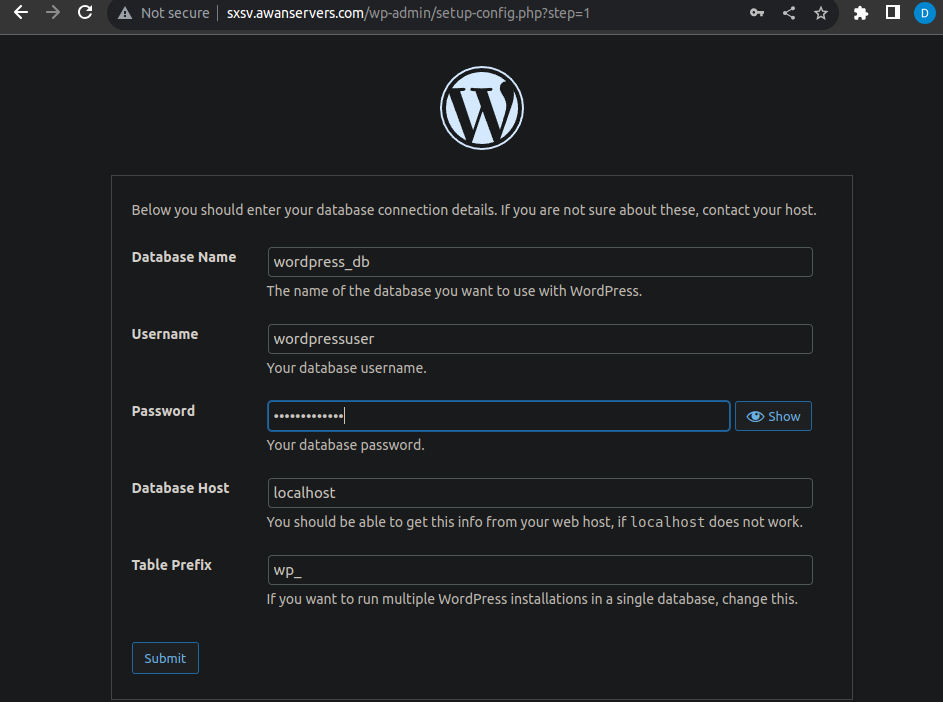This screenshot has width=943, height=702.
Task: Open the browser extensions menu
Action: click(861, 13)
